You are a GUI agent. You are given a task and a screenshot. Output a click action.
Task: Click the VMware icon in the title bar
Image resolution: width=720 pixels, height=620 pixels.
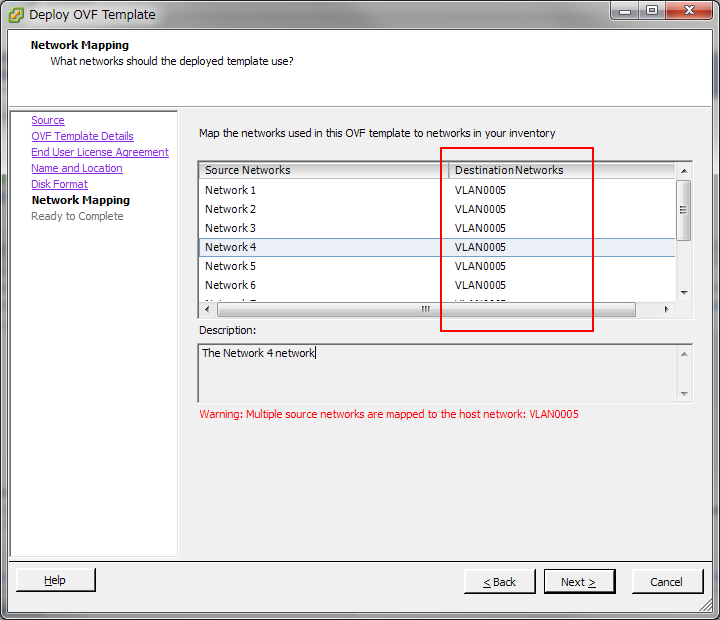point(16,14)
